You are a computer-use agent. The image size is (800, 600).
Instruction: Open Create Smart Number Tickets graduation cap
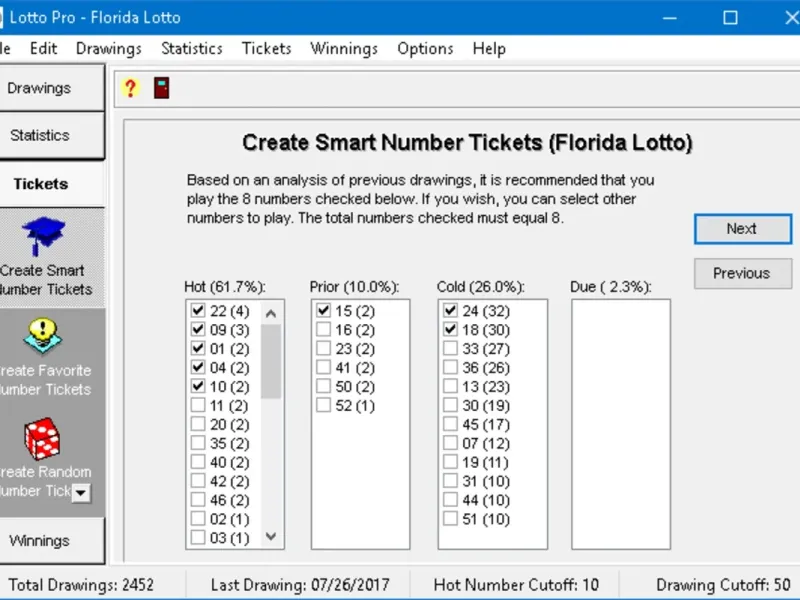(43, 236)
